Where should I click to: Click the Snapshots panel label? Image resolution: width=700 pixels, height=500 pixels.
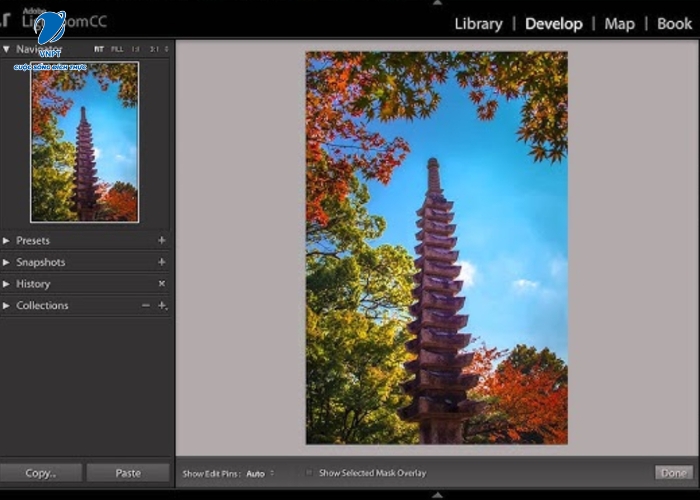(41, 262)
